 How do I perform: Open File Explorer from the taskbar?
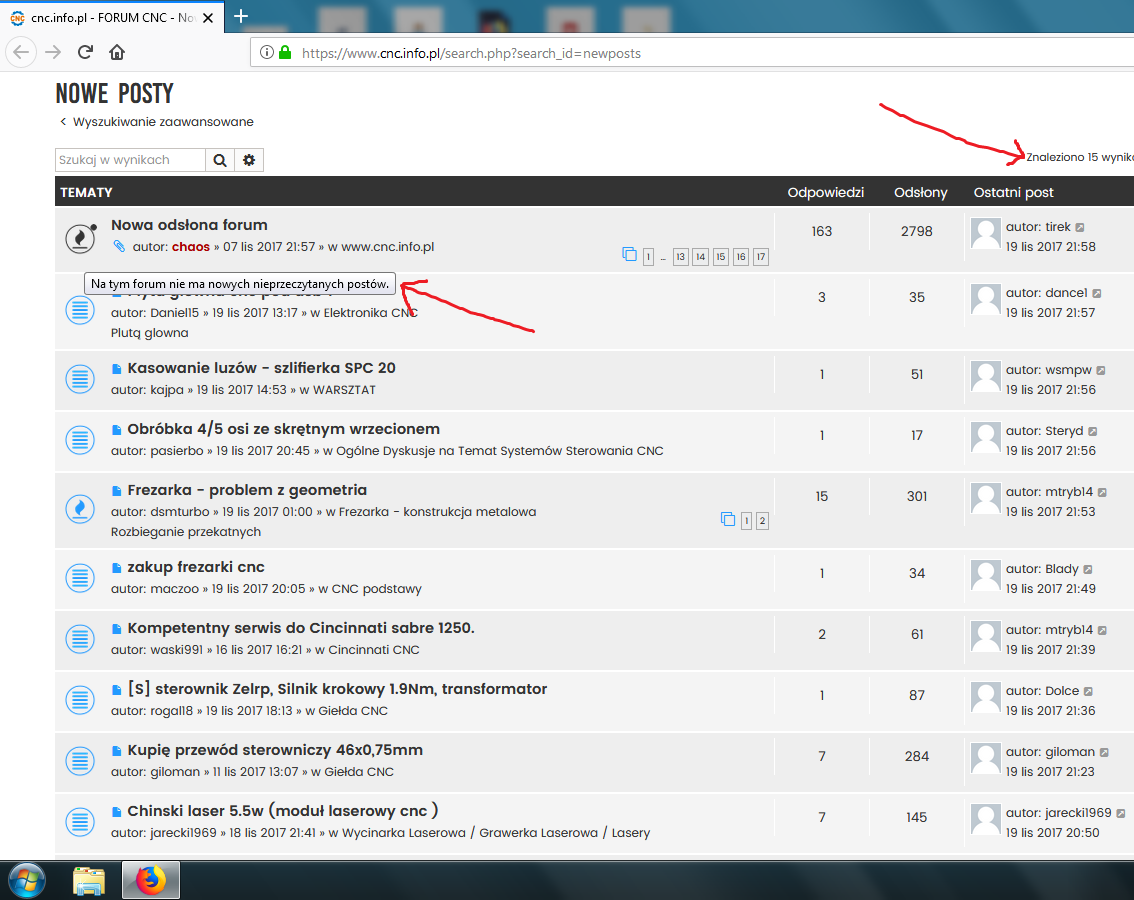[89, 880]
